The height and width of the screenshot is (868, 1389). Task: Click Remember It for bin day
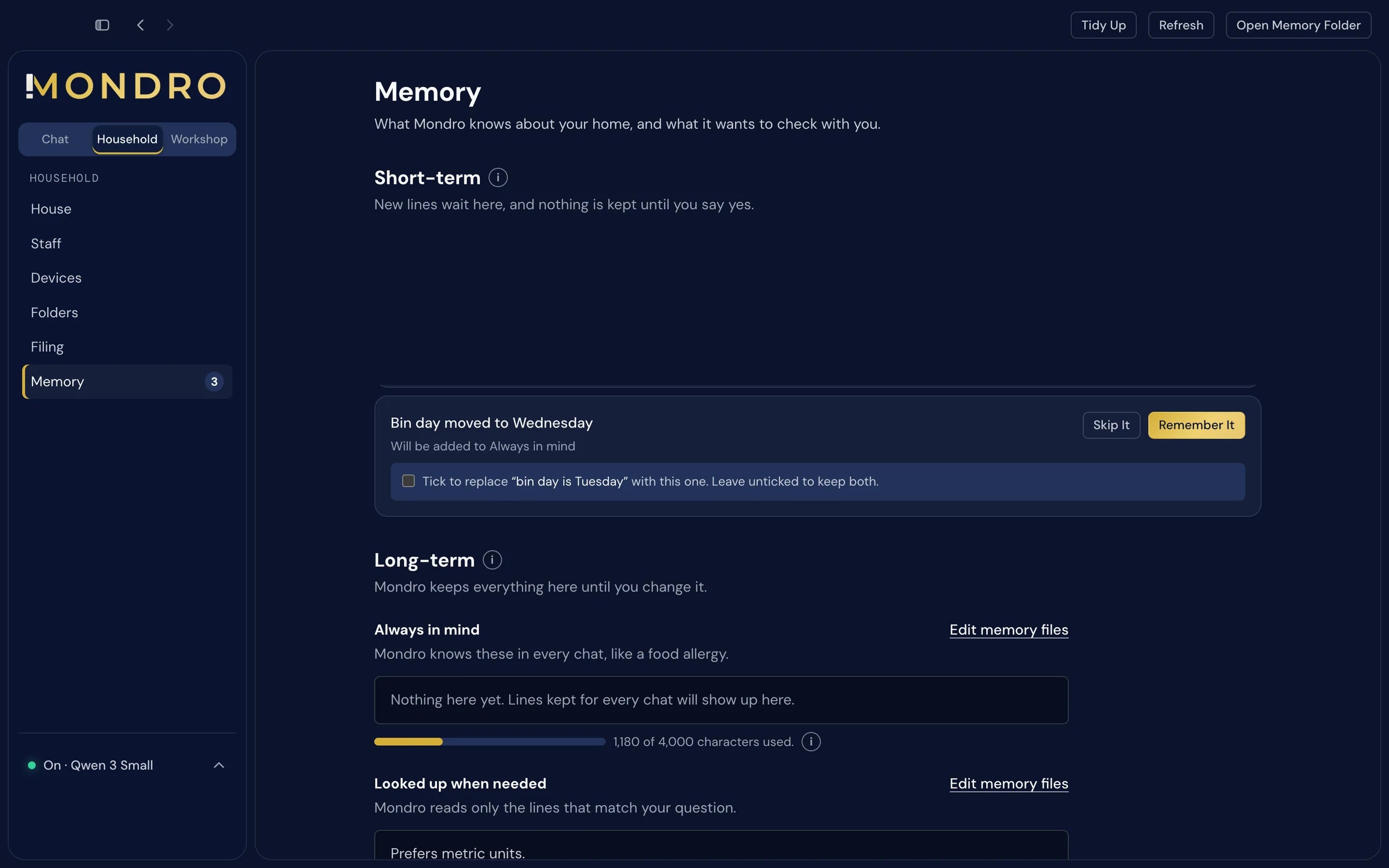(1196, 425)
